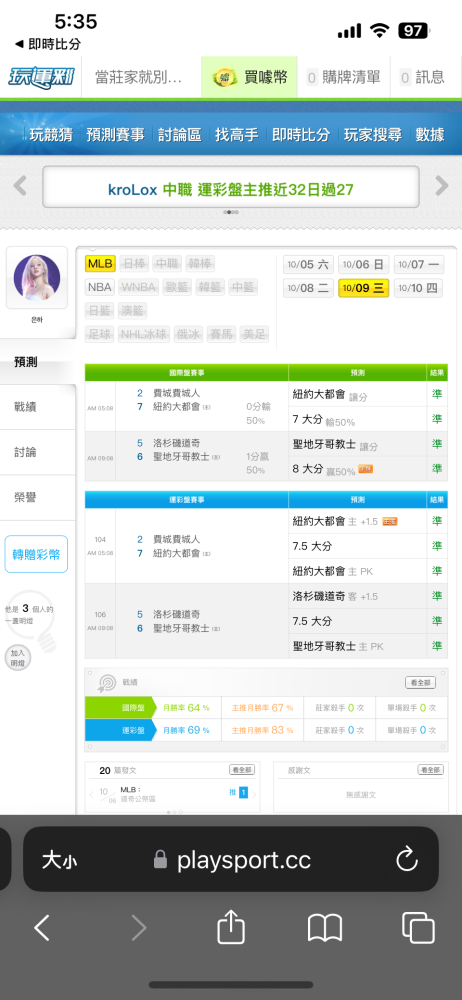Select the NBA league filter

coord(100,288)
